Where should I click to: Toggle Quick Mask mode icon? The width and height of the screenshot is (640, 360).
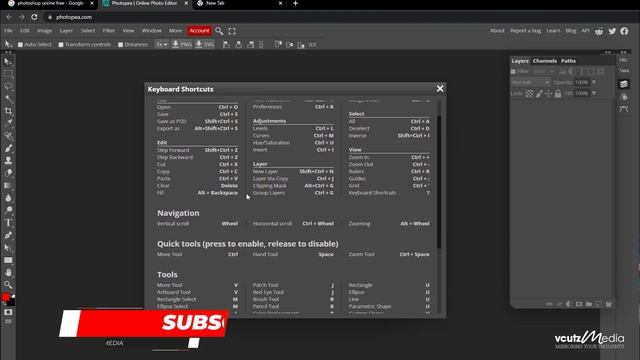coord(8,312)
